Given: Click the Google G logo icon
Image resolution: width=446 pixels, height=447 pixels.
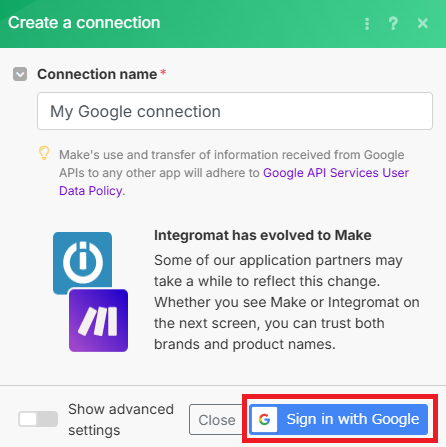Looking at the screenshot, I should (x=264, y=419).
